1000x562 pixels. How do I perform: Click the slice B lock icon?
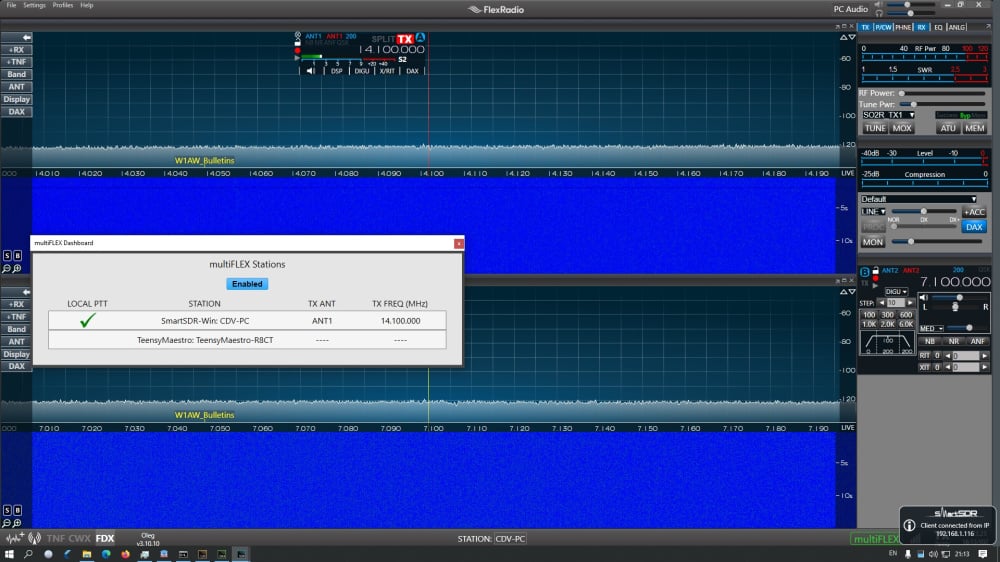tap(876, 270)
